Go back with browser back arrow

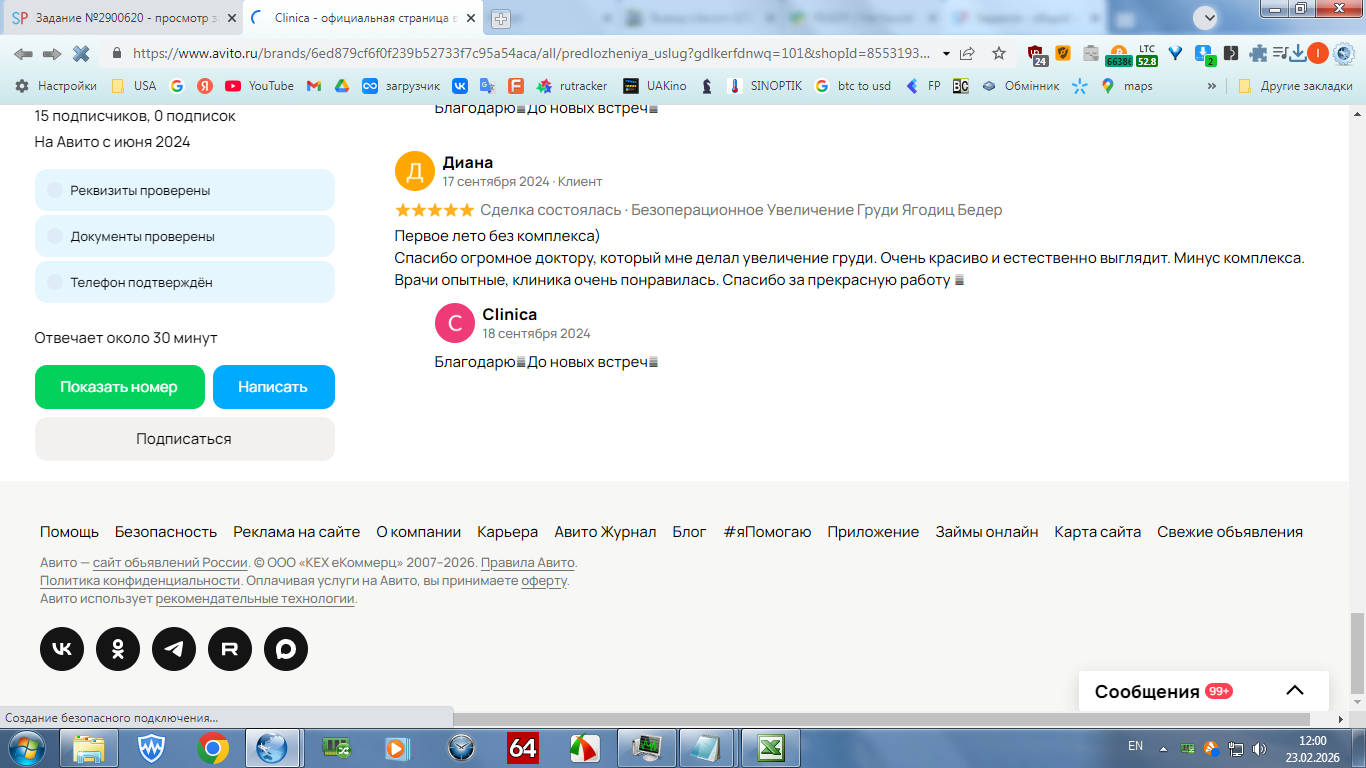coord(23,53)
